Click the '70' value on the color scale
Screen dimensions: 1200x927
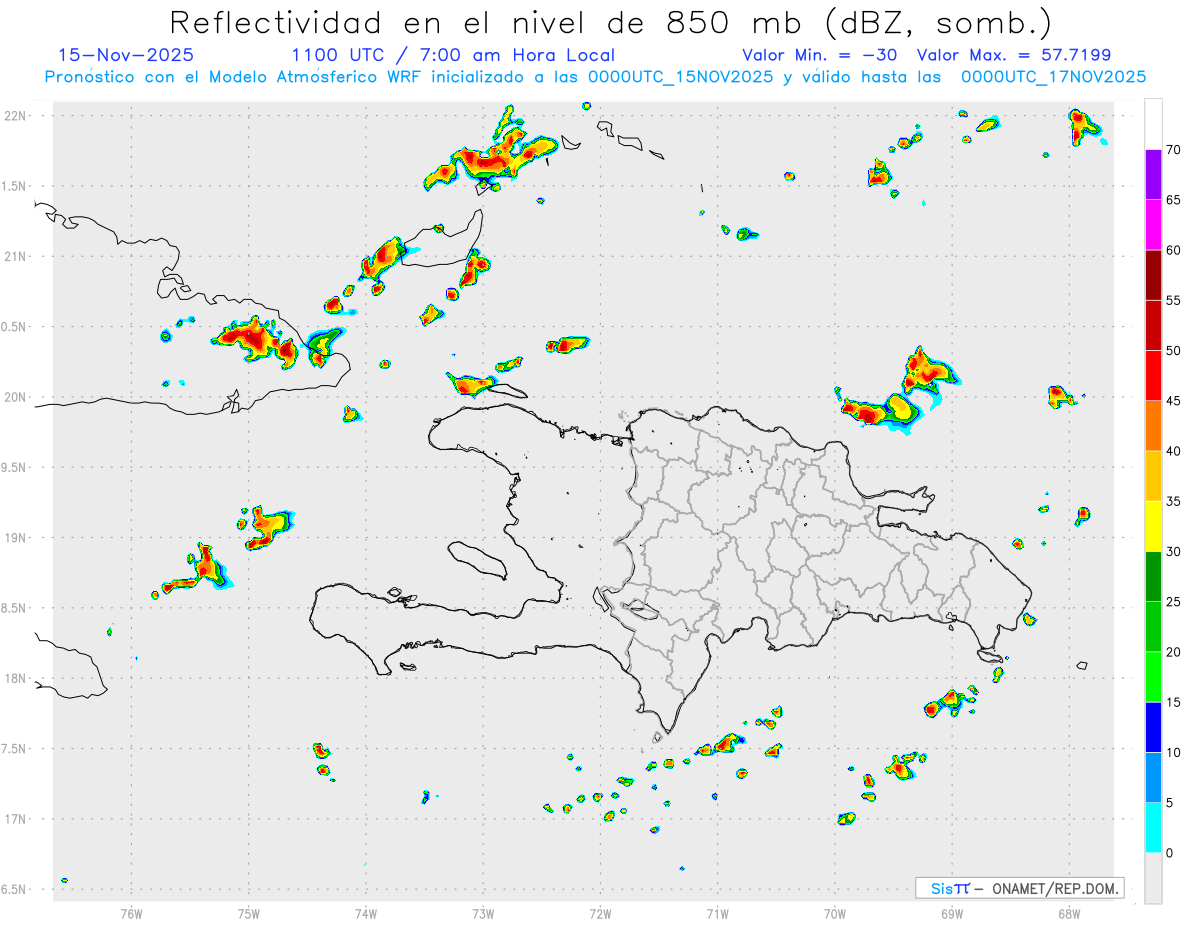point(1173,150)
